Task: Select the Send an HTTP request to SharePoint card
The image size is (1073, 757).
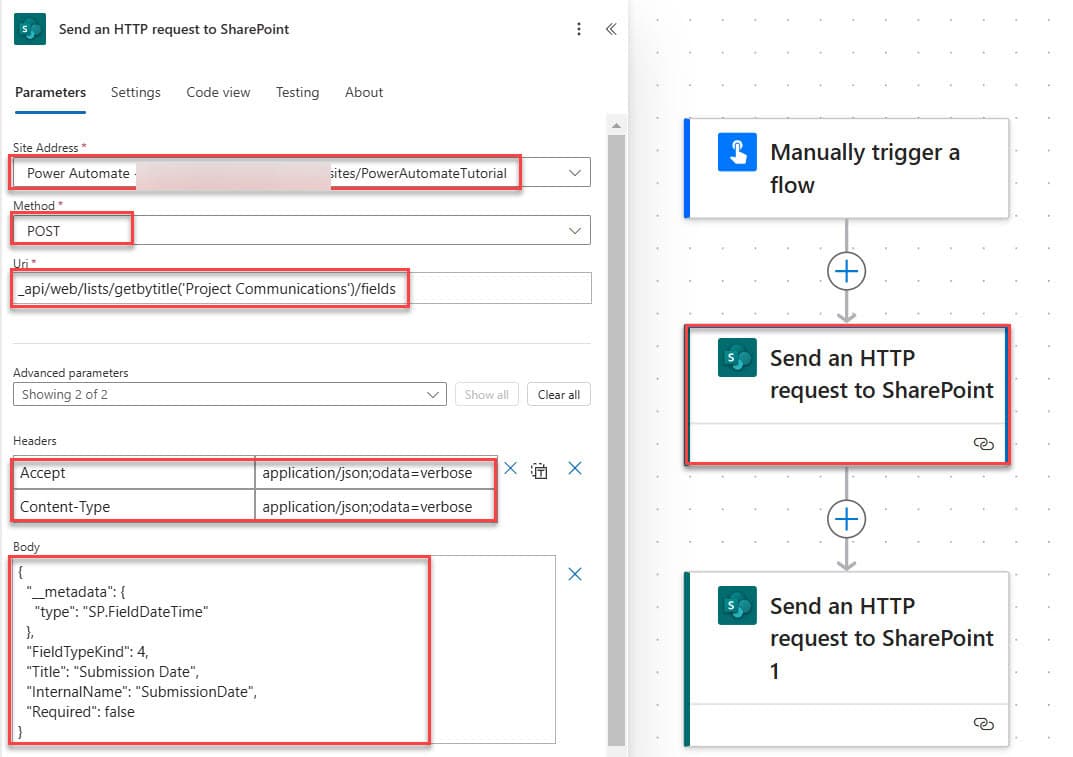Action: click(x=847, y=396)
